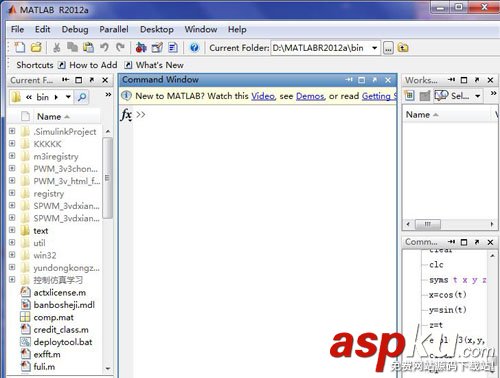Viewport: 500px width, 378px height.
Task: Expand the win32 folder
Action: (x=12, y=255)
